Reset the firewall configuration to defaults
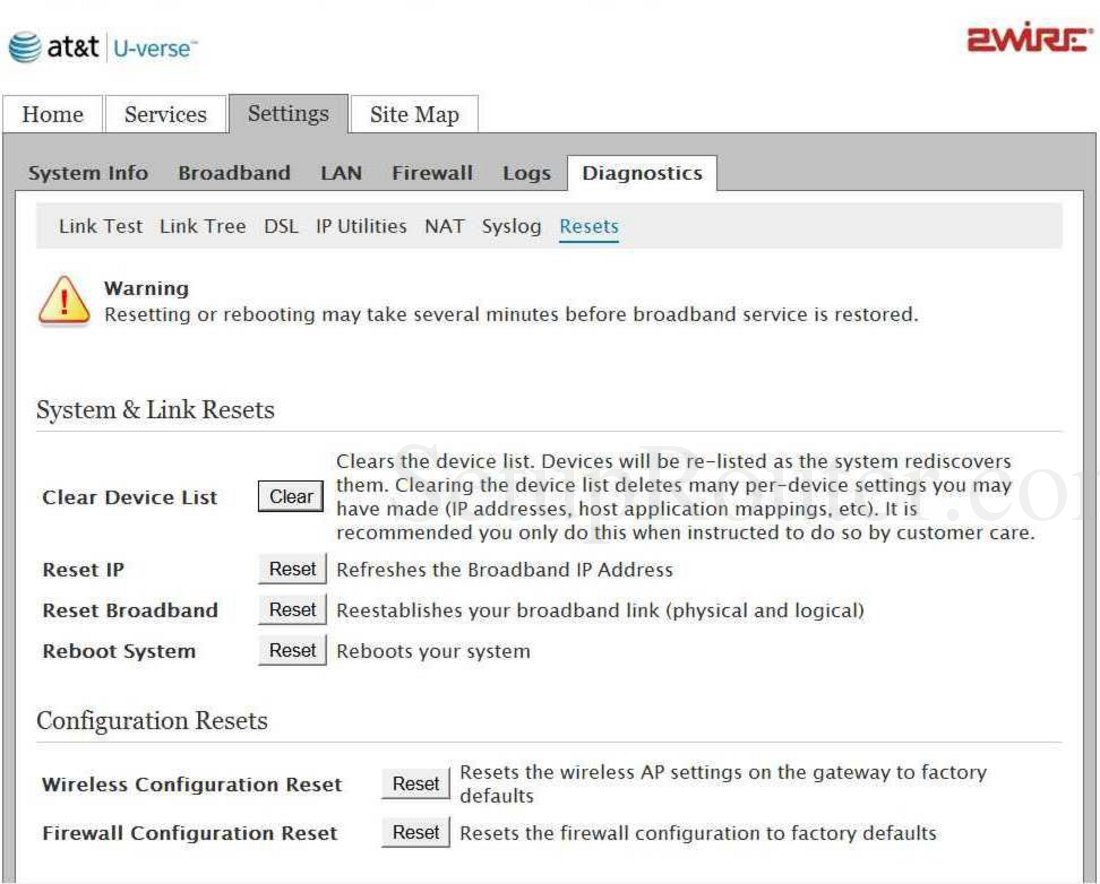The image size is (1100, 884). (415, 832)
